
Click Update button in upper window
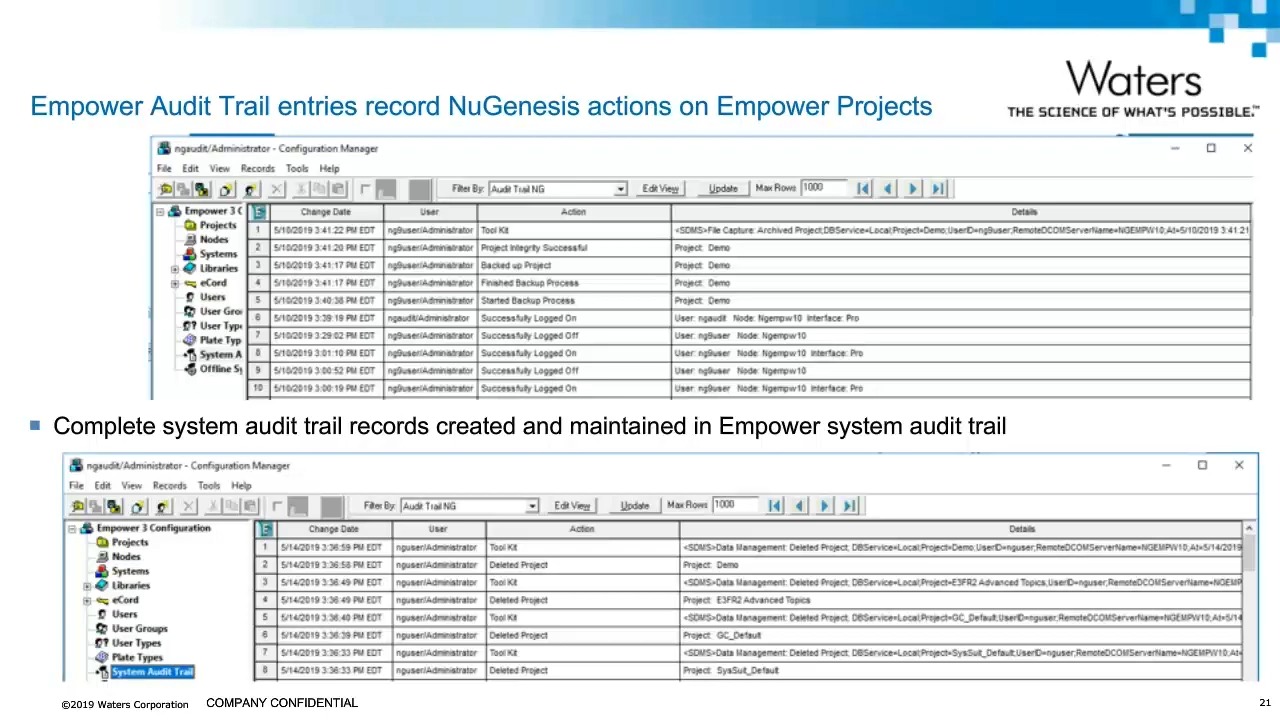click(x=723, y=189)
